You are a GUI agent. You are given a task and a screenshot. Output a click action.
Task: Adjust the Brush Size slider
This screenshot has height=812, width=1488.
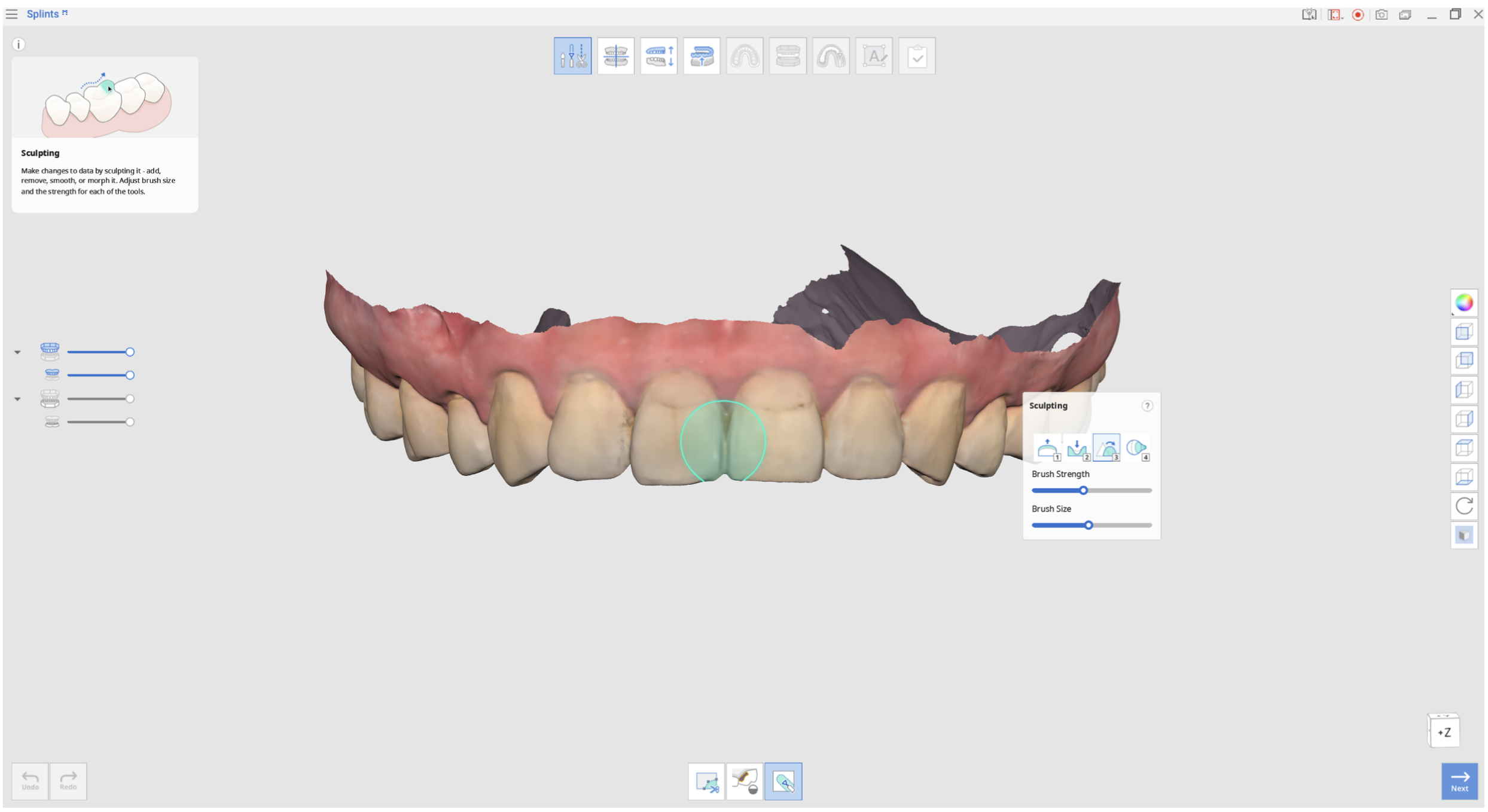[x=1091, y=525]
